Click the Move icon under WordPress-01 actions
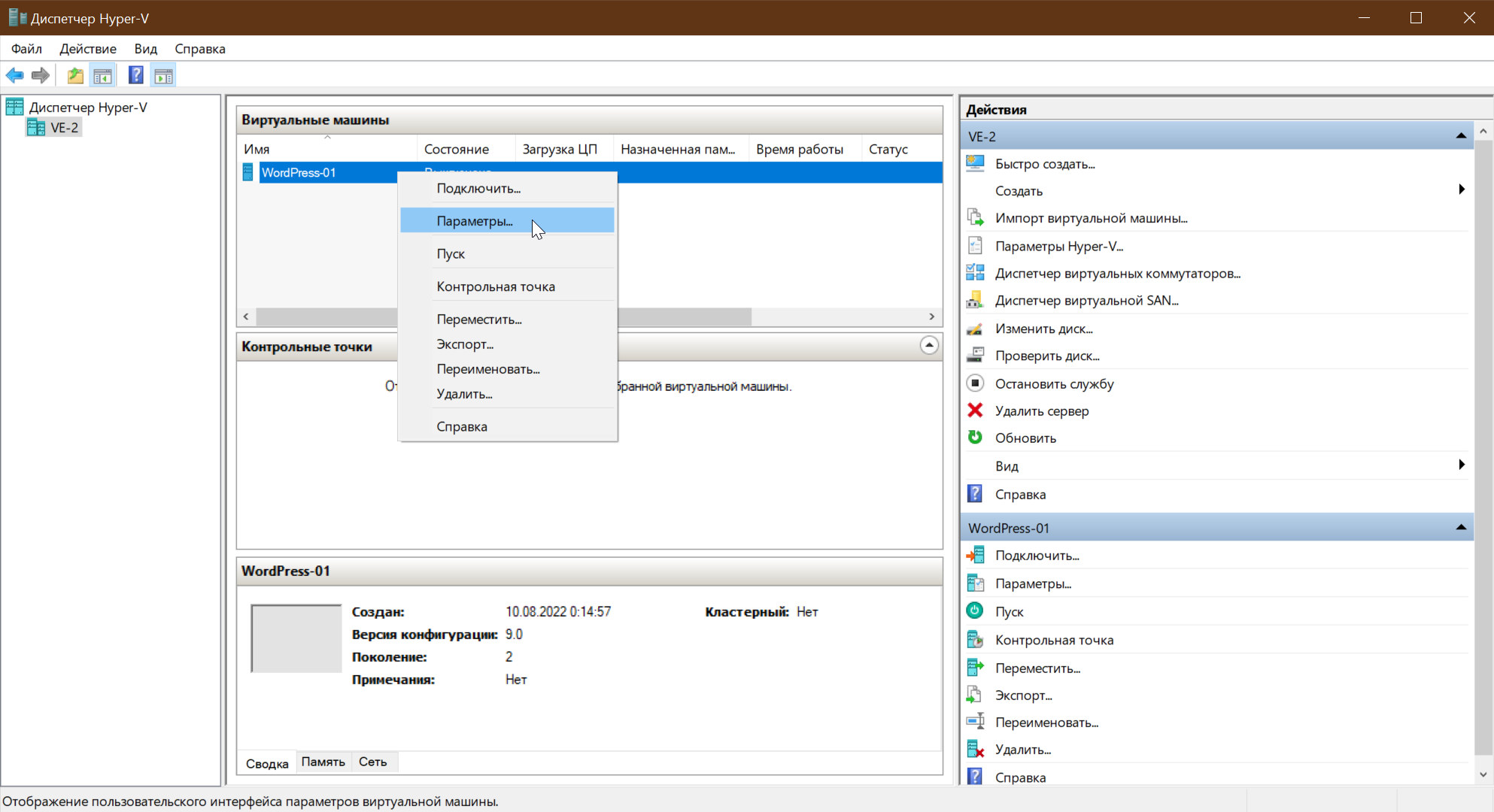The image size is (1494, 812). click(975, 668)
